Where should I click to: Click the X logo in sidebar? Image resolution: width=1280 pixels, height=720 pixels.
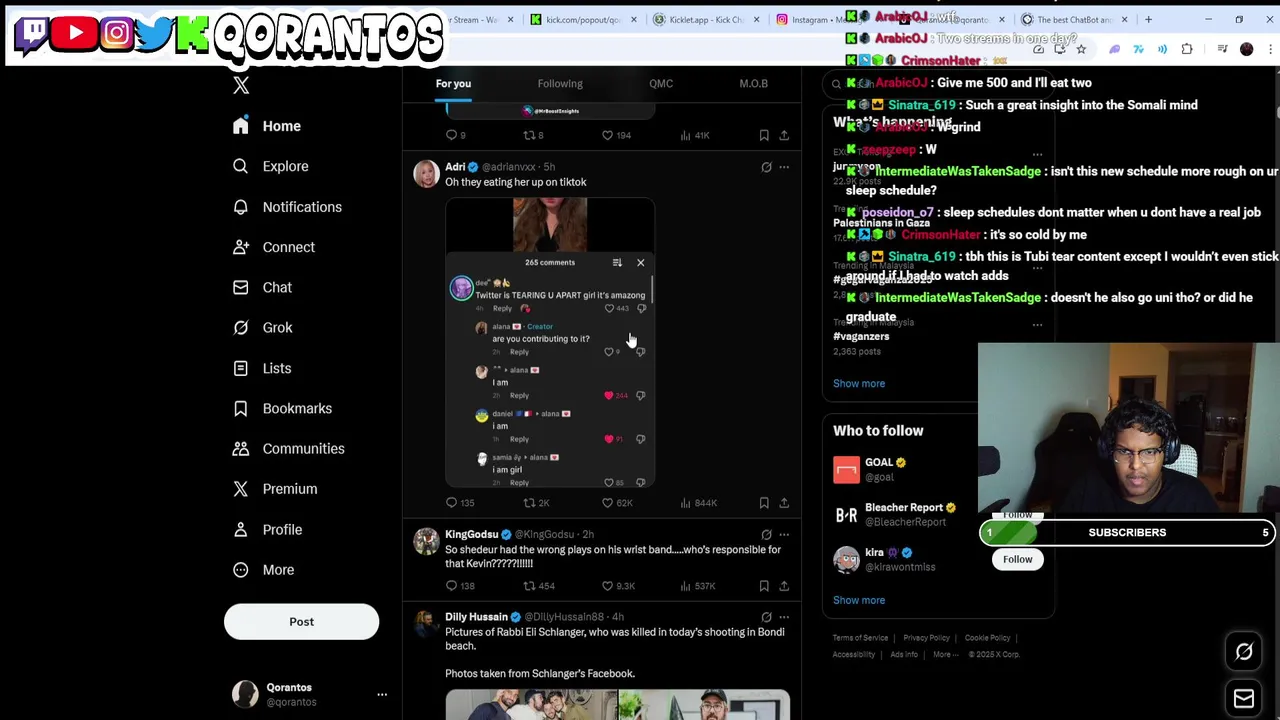point(241,86)
